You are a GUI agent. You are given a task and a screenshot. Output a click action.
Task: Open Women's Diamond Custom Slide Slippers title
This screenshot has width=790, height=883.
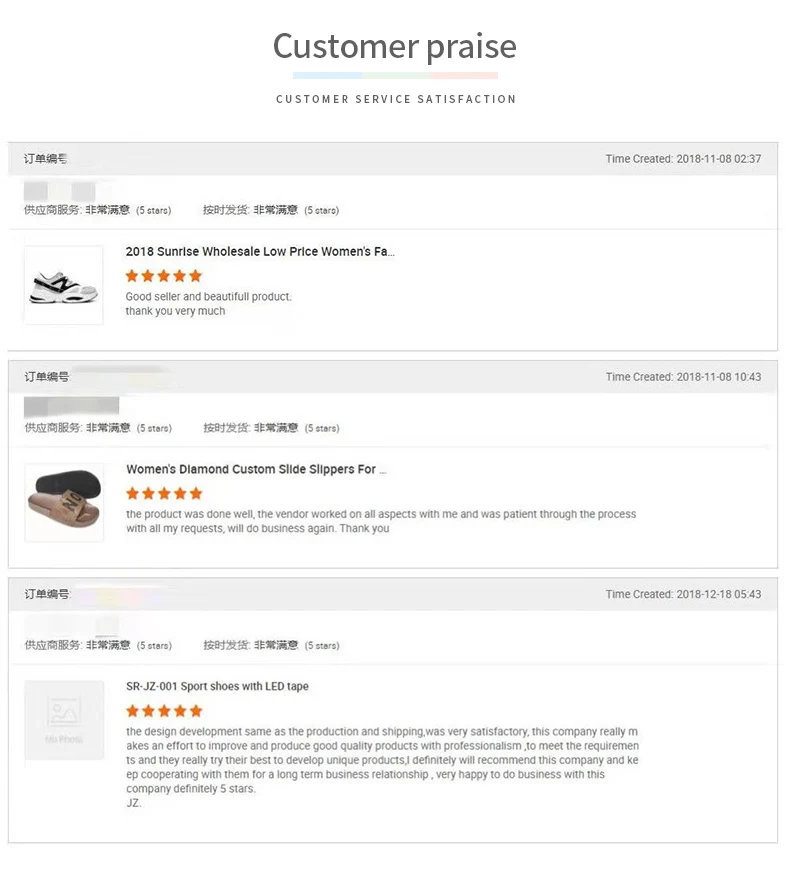(256, 469)
